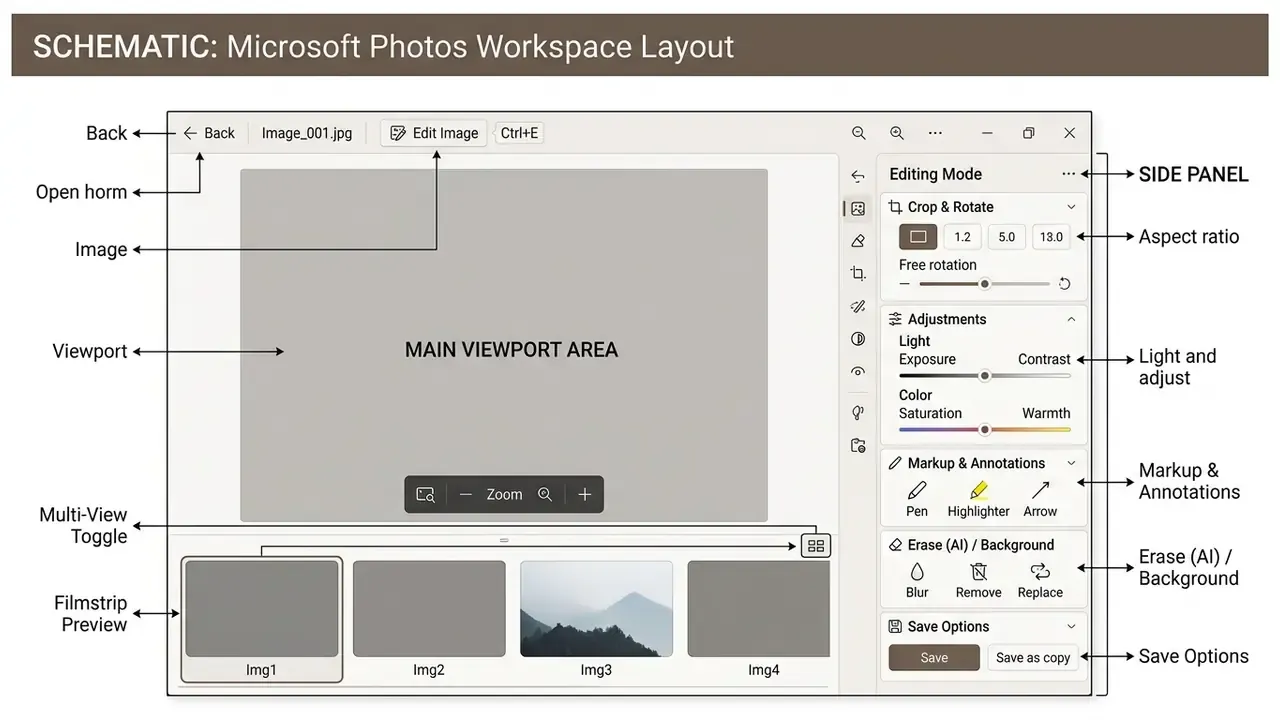Choose the 13.0 aspect ratio
1280x720 pixels.
click(x=1051, y=237)
